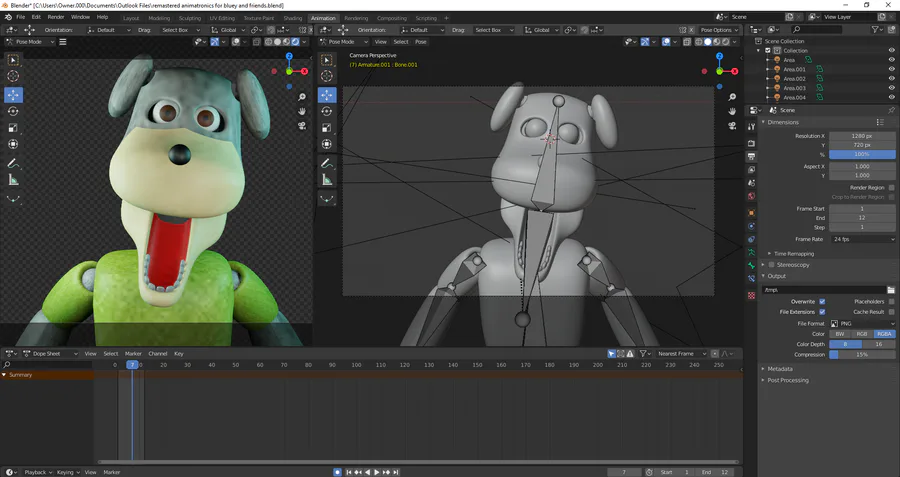
Task: Enable the Placeholders checkbox
Action: pyautogui.click(x=891, y=301)
